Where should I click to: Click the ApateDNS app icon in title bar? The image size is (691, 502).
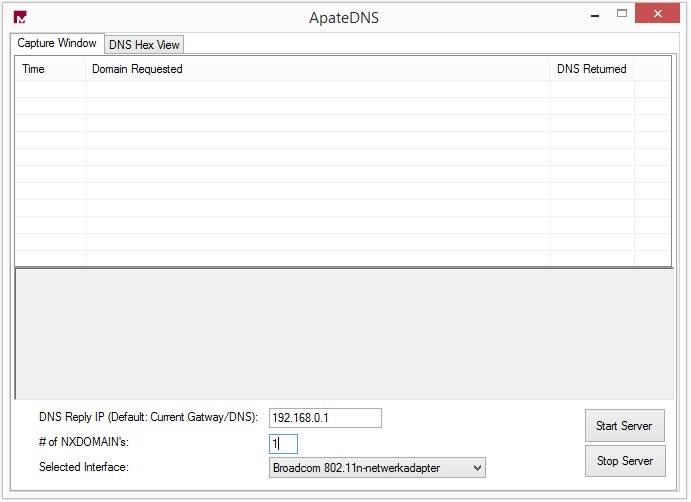[20, 17]
